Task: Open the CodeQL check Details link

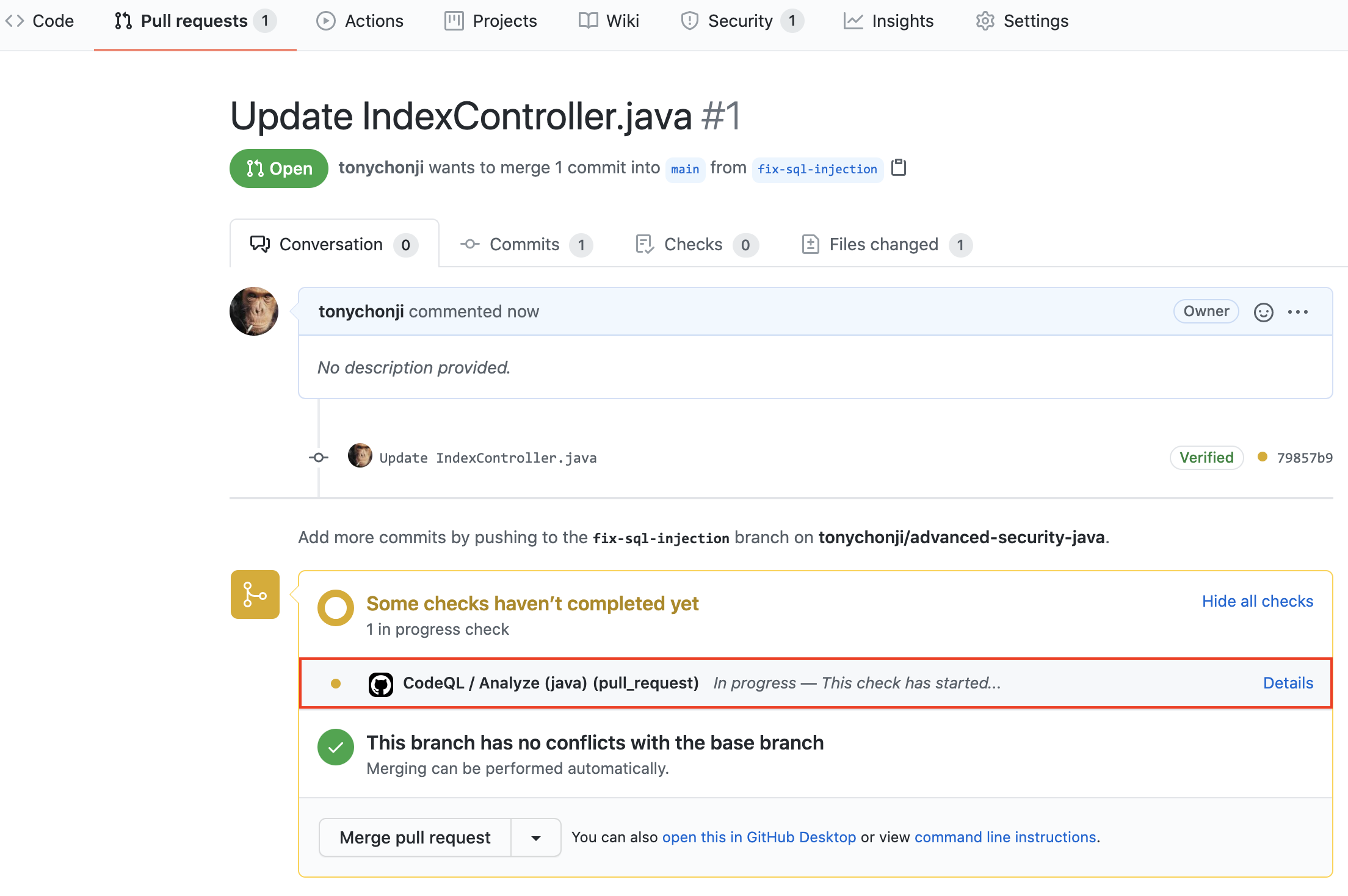Action: click(1288, 683)
